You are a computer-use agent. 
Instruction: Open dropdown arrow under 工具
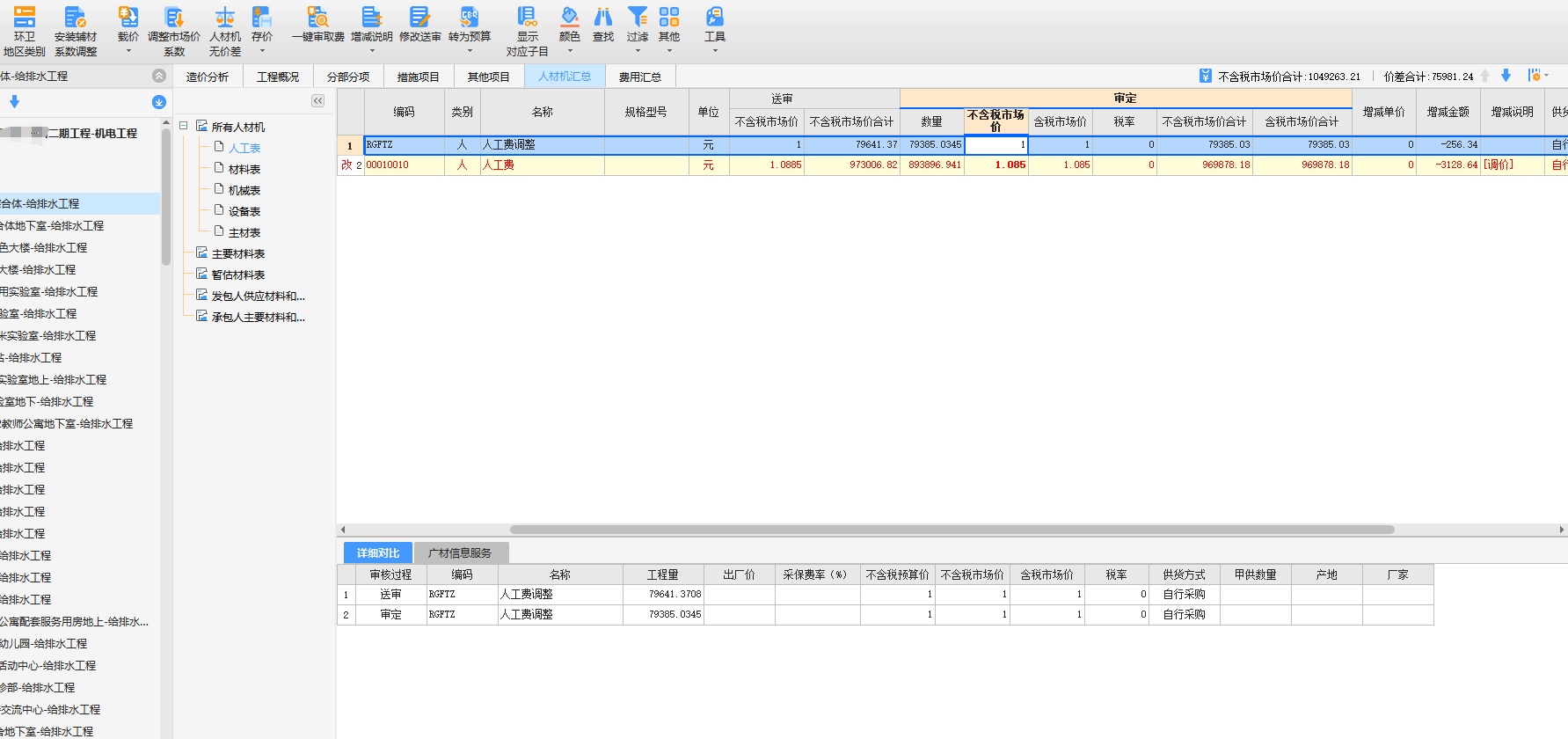coord(715,51)
